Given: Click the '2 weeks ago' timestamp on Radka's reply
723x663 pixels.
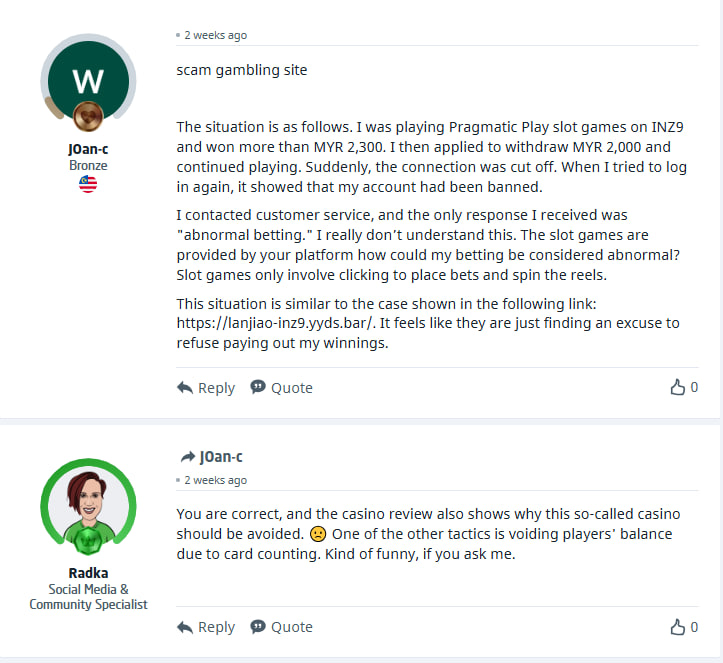Looking at the screenshot, I should [x=215, y=480].
